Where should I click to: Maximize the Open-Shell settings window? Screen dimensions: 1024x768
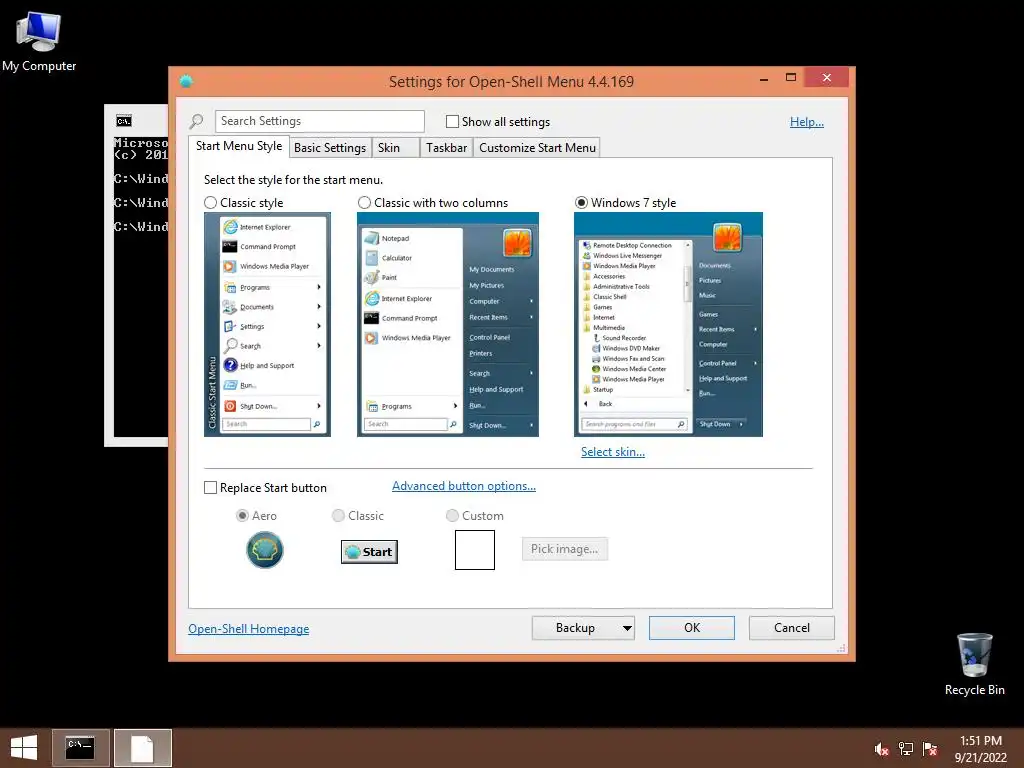pos(791,78)
